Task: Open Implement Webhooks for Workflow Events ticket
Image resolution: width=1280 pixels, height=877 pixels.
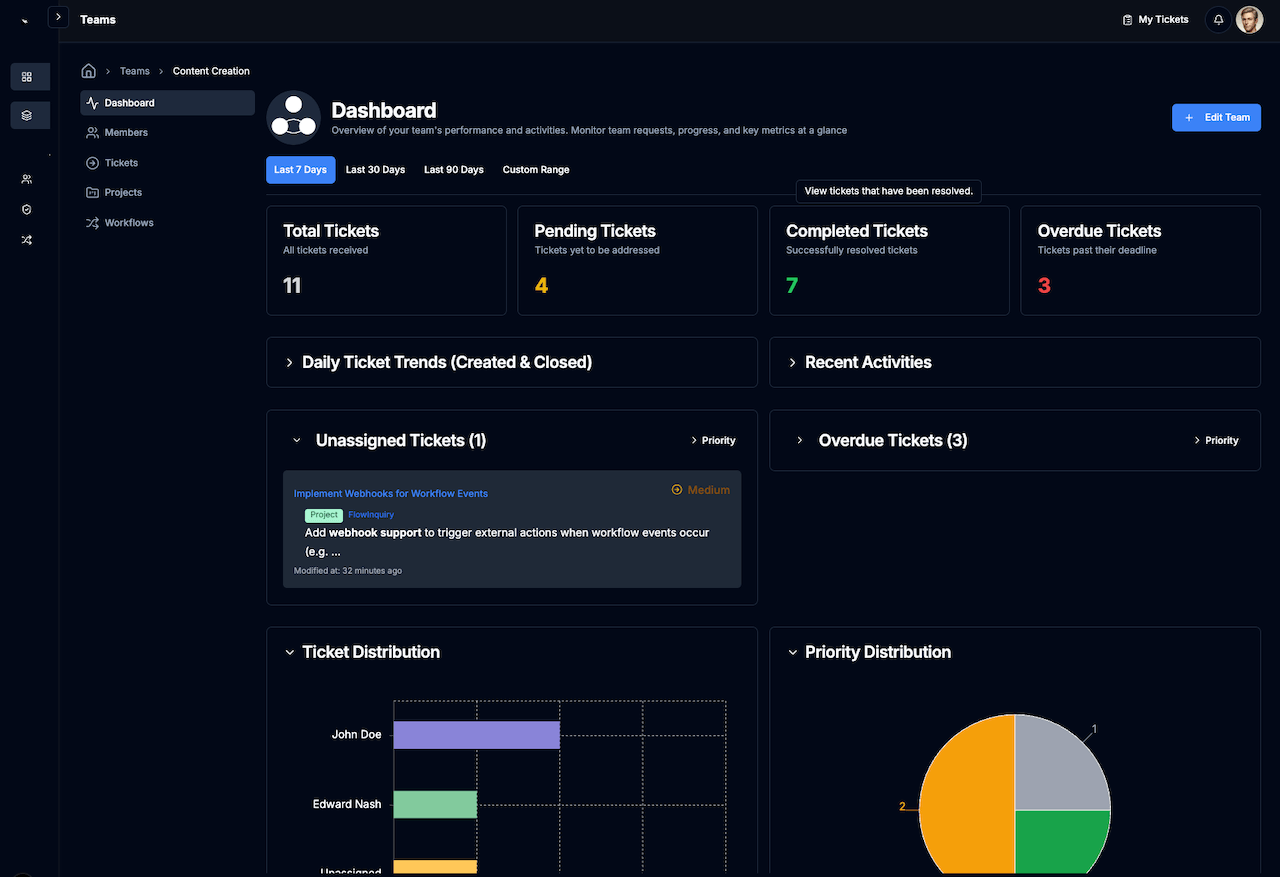Action: 391,494
